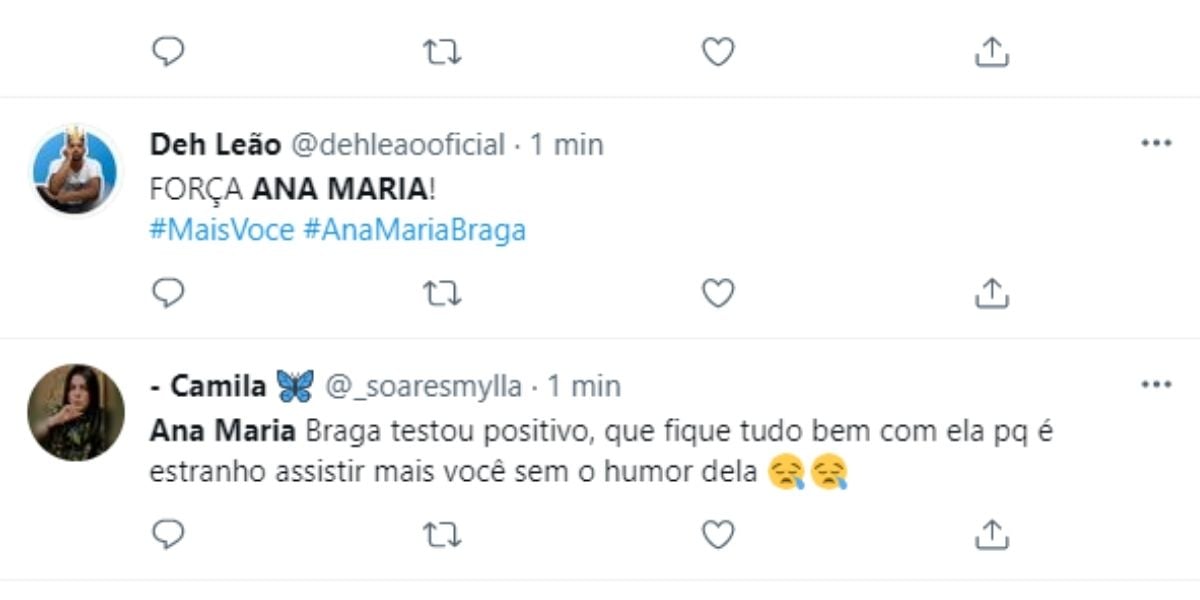Viewport: 1200px width, 600px height.
Task: Like the topmost partially visible tweet
Action: click(x=718, y=52)
